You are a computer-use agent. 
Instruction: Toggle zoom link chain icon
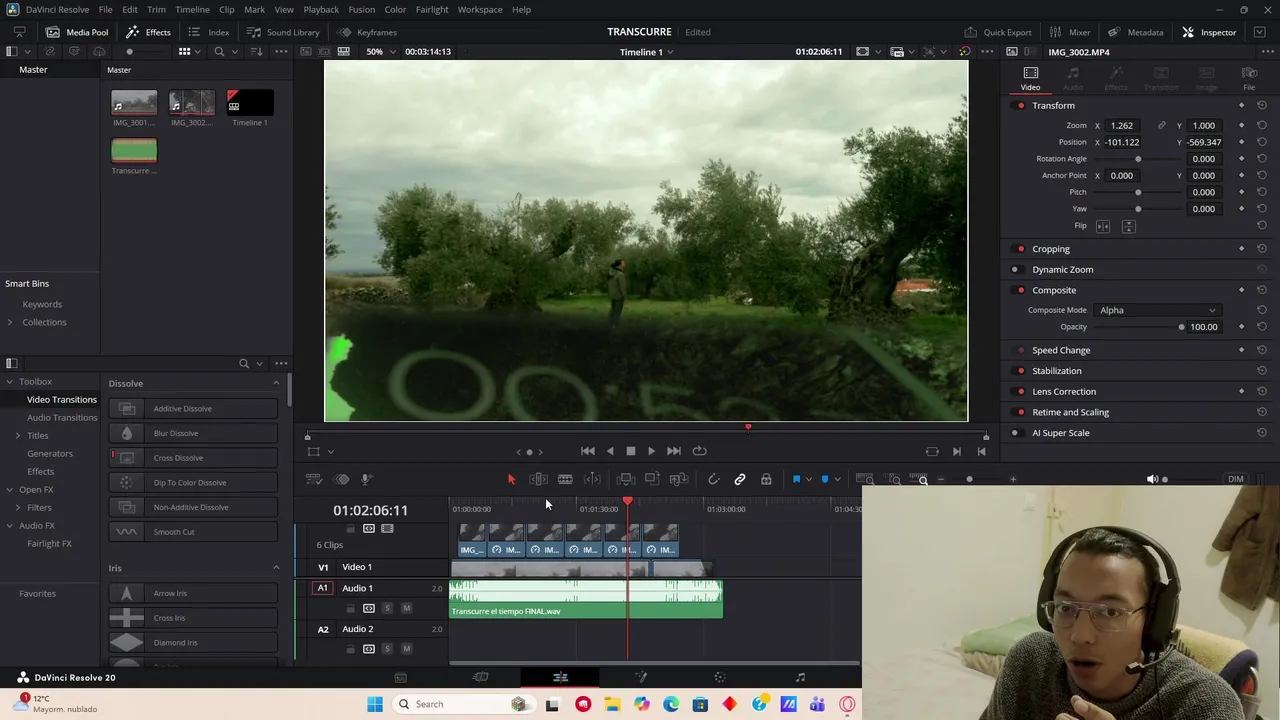tap(1161, 126)
